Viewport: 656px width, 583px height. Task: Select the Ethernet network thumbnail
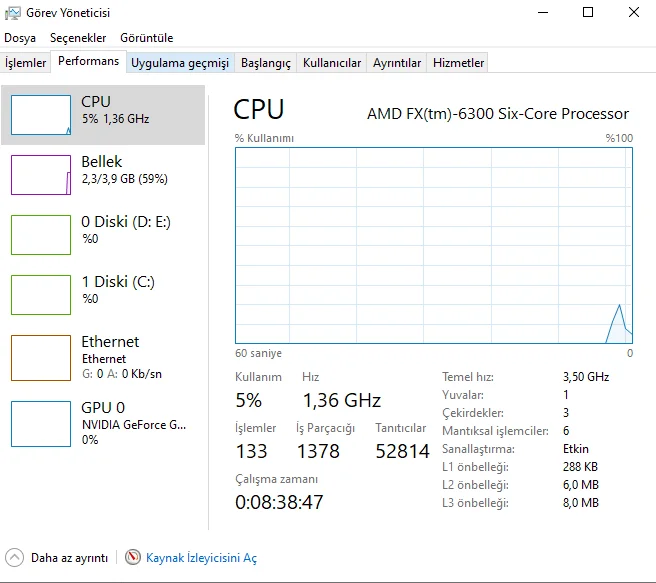[x=41, y=357]
